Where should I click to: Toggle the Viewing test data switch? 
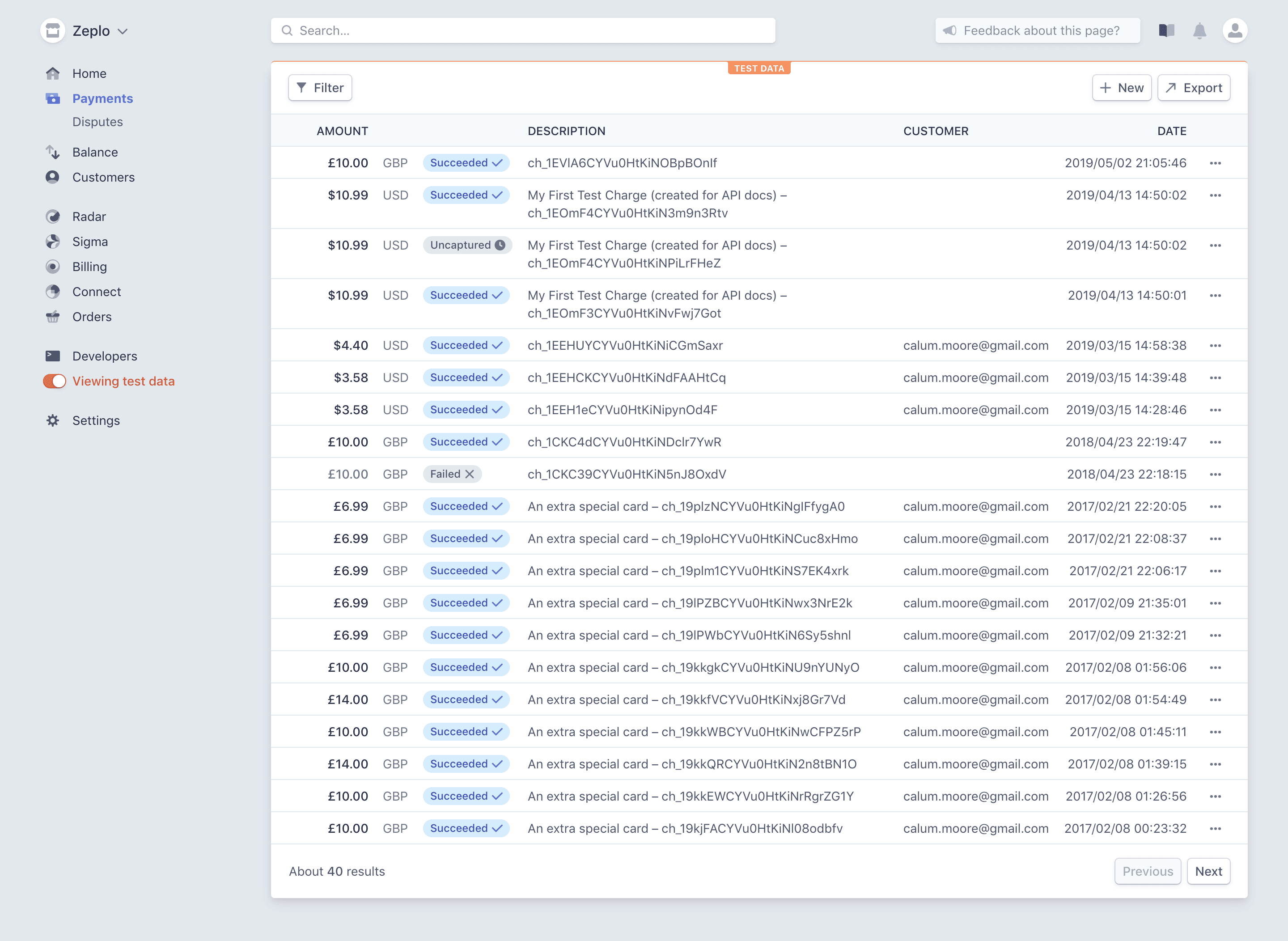(x=55, y=381)
